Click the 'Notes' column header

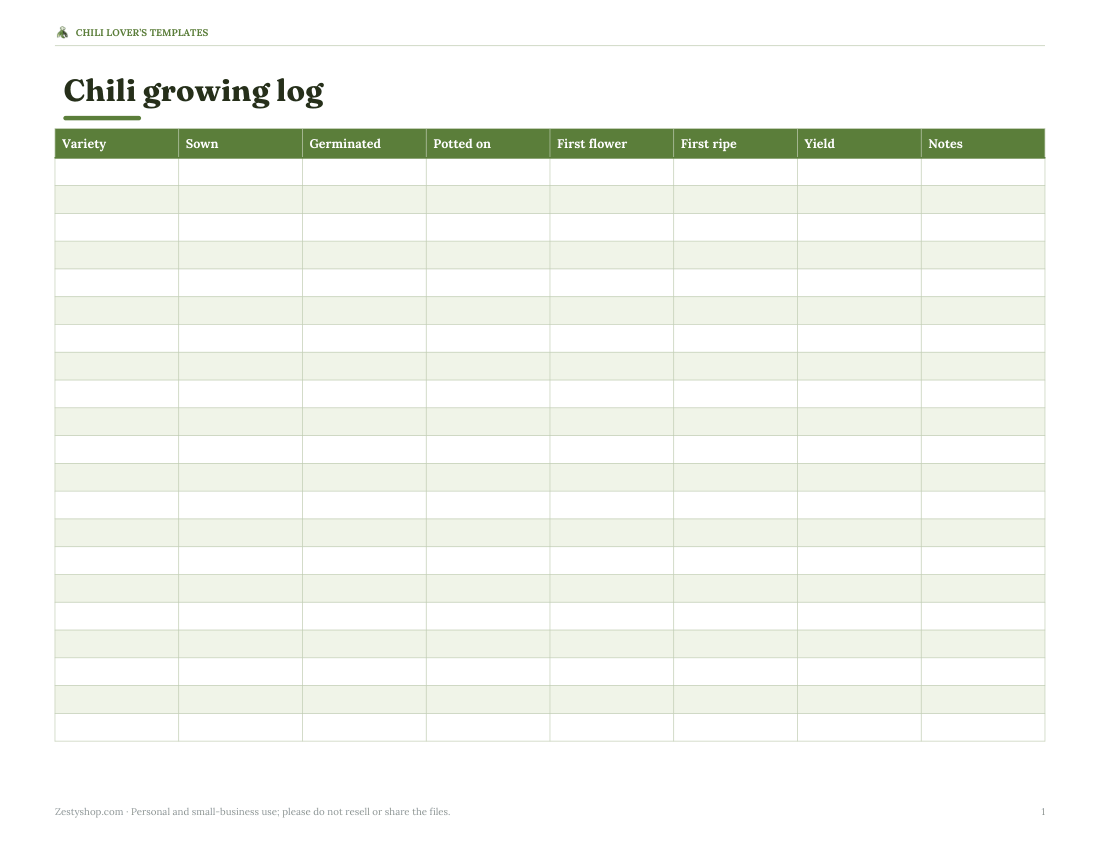tap(983, 144)
